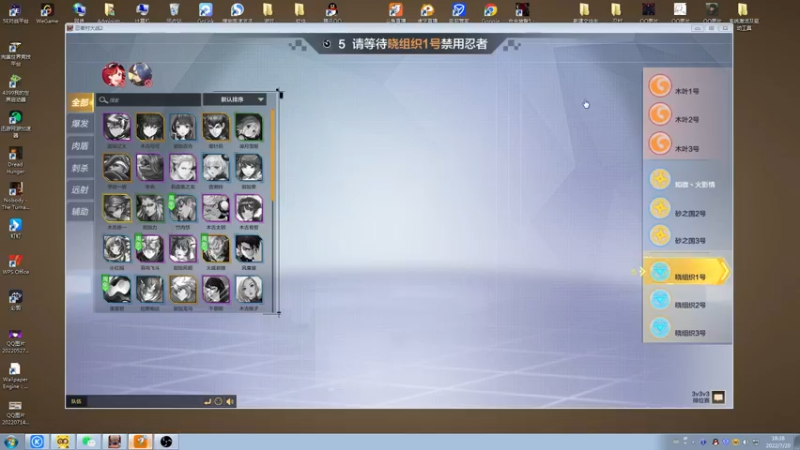This screenshot has height=450, width=800.
Task: Open the WeChat taskbar icon
Action: (x=89, y=441)
